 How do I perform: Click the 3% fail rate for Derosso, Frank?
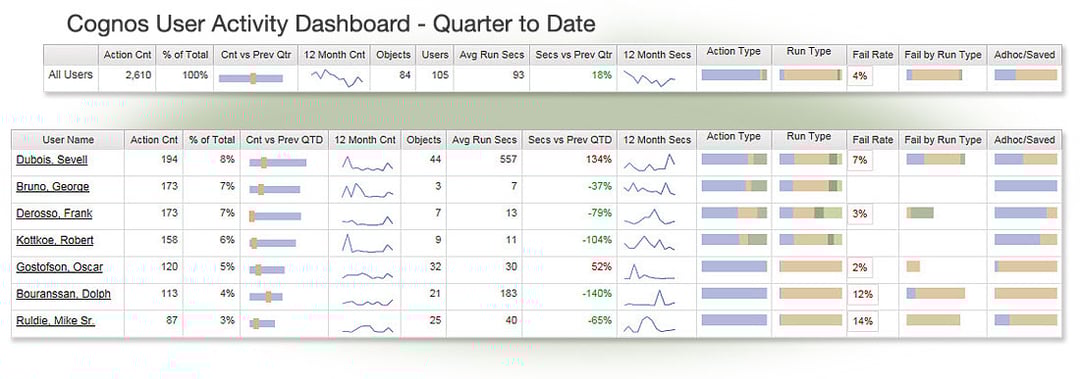tap(860, 214)
